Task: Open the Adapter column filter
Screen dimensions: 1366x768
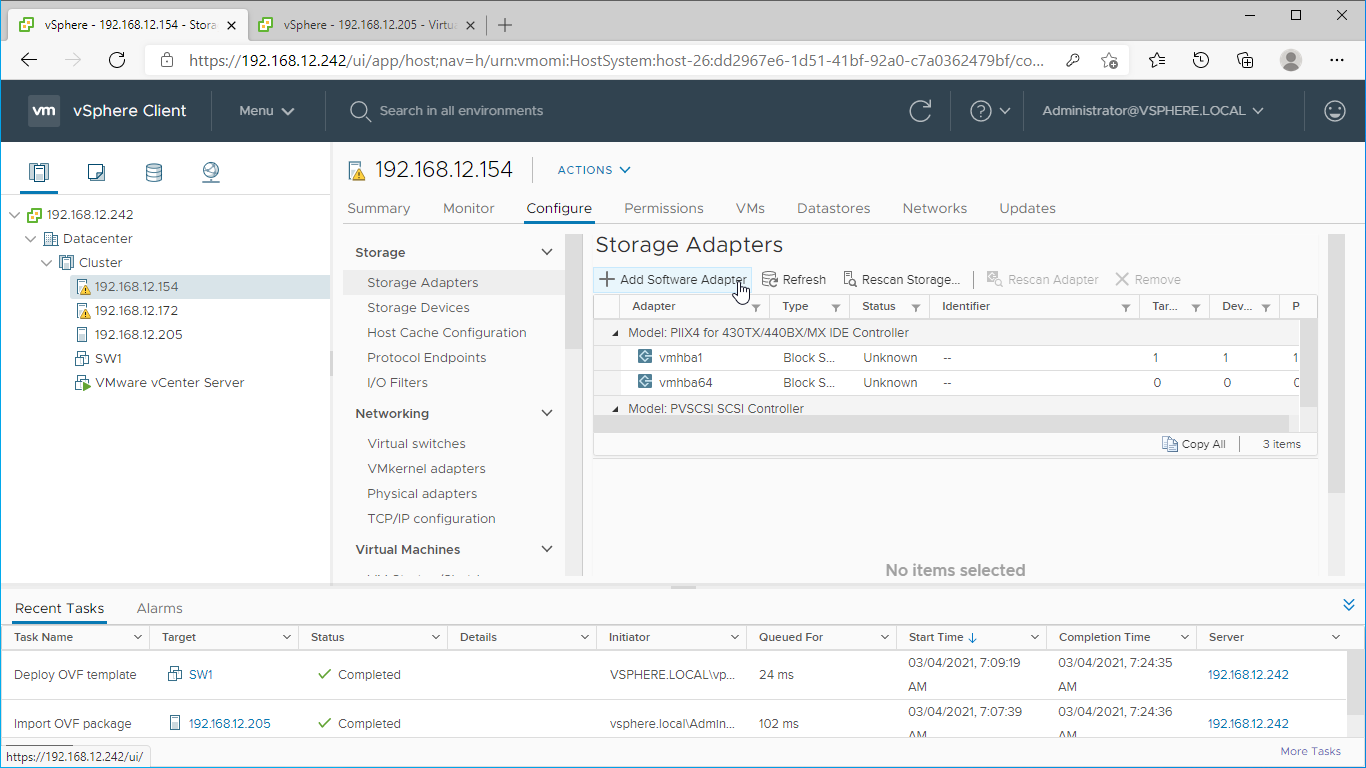Action: 756,308
